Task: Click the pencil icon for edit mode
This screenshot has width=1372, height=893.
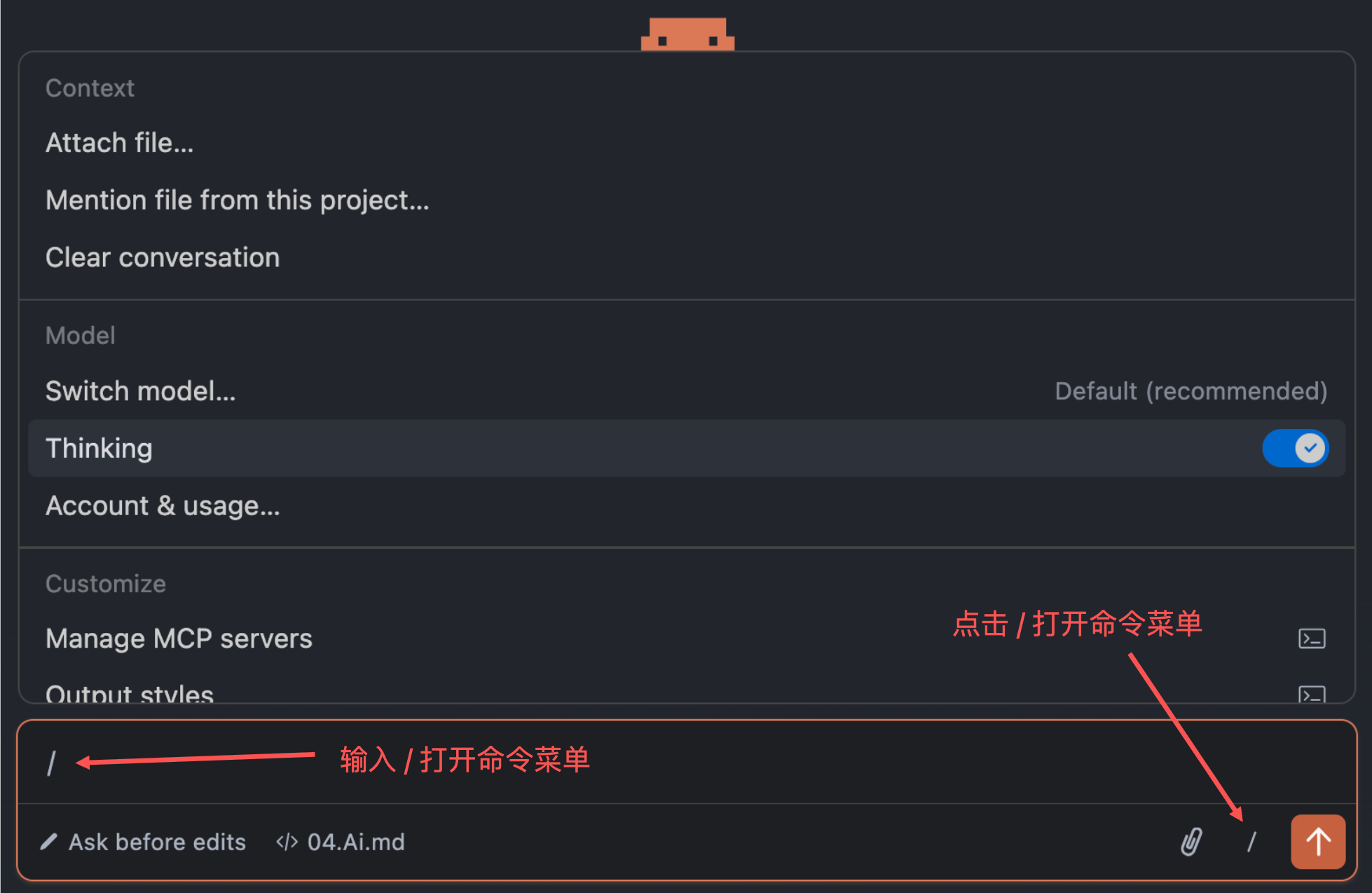Action: coord(48,842)
